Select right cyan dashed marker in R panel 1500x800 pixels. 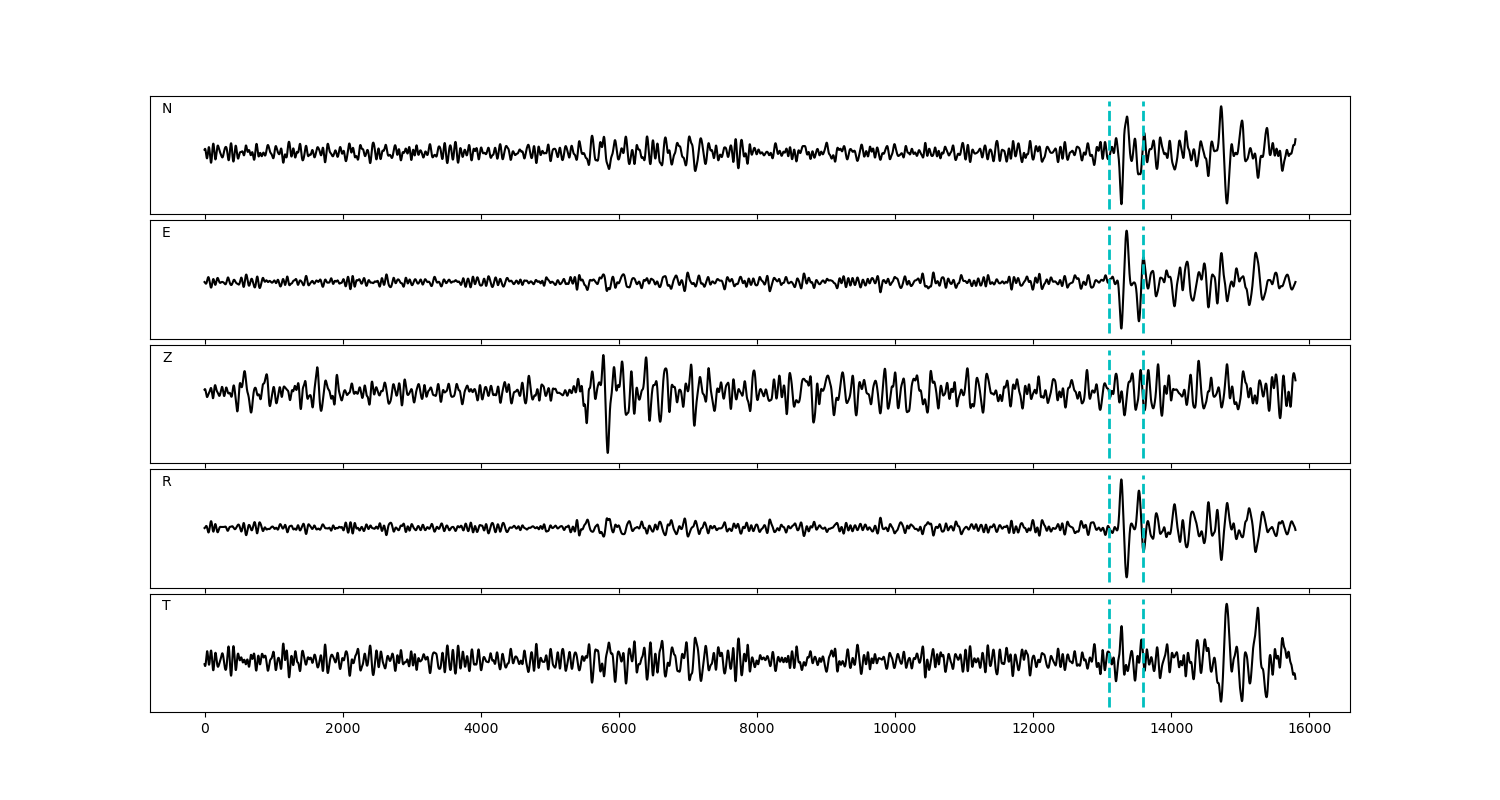tap(1143, 550)
